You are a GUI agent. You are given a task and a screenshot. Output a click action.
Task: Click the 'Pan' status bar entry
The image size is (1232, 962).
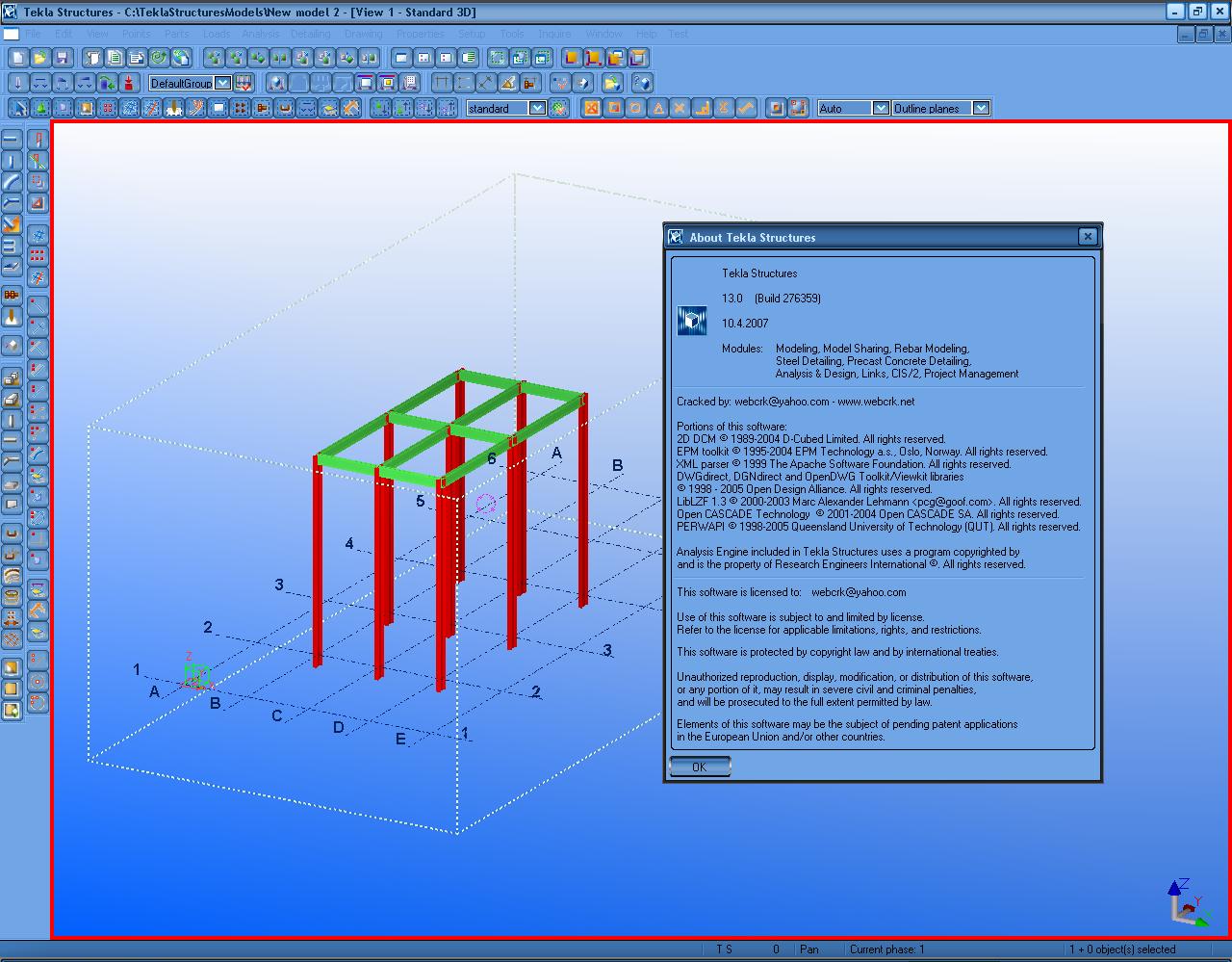809,949
